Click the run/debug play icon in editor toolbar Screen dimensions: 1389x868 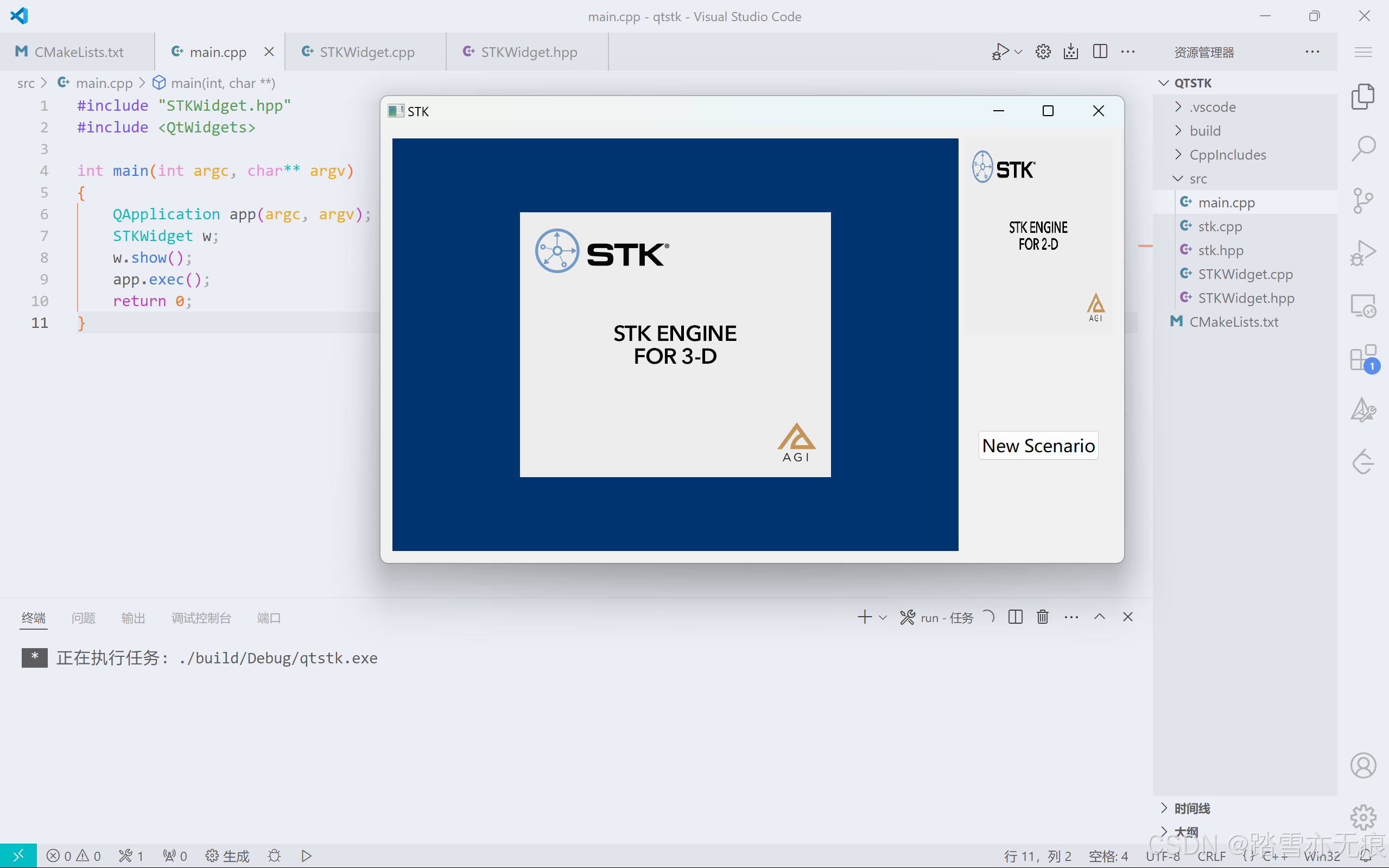pyautogui.click(x=1000, y=52)
